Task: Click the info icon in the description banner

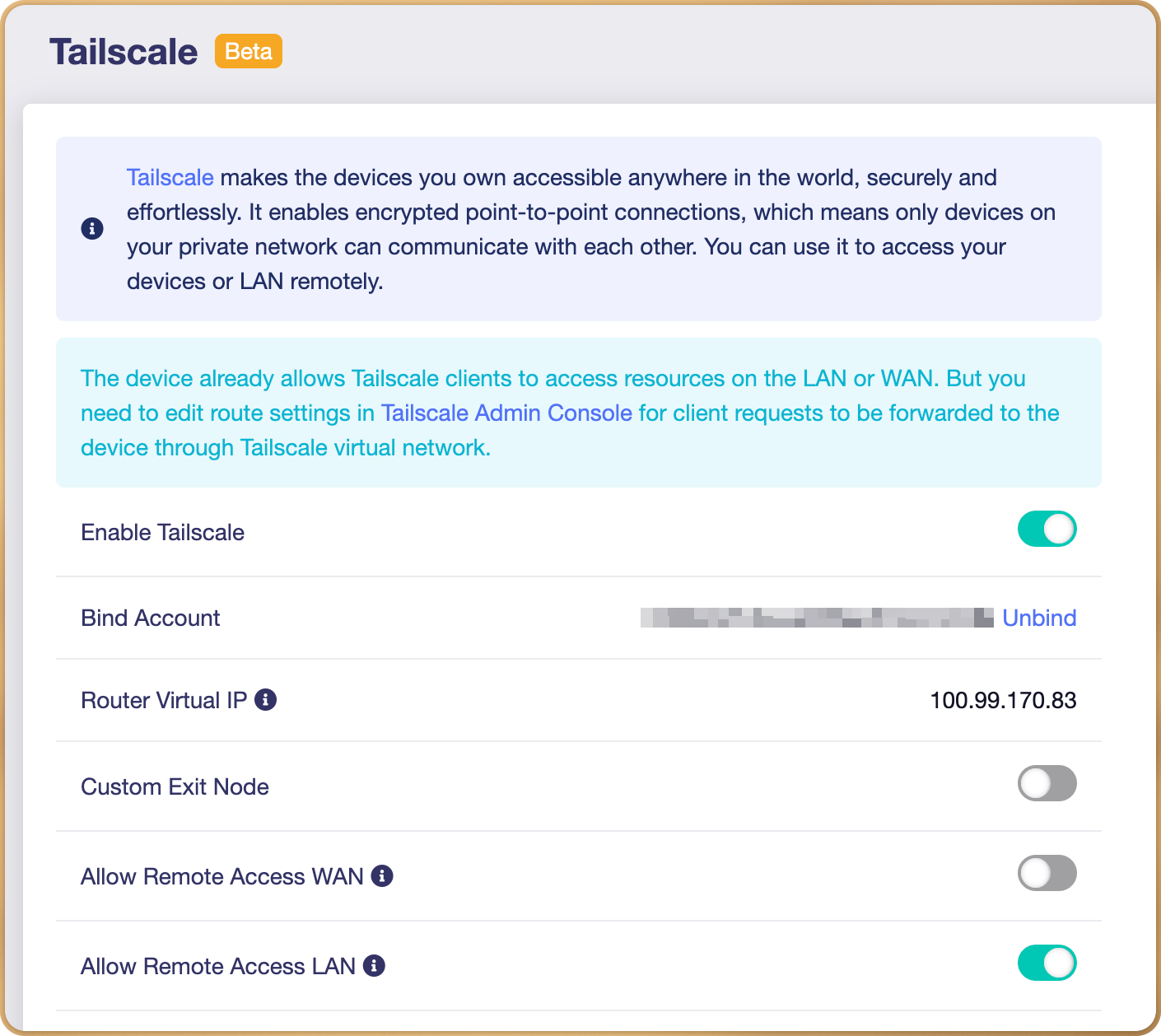Action: 92,229
